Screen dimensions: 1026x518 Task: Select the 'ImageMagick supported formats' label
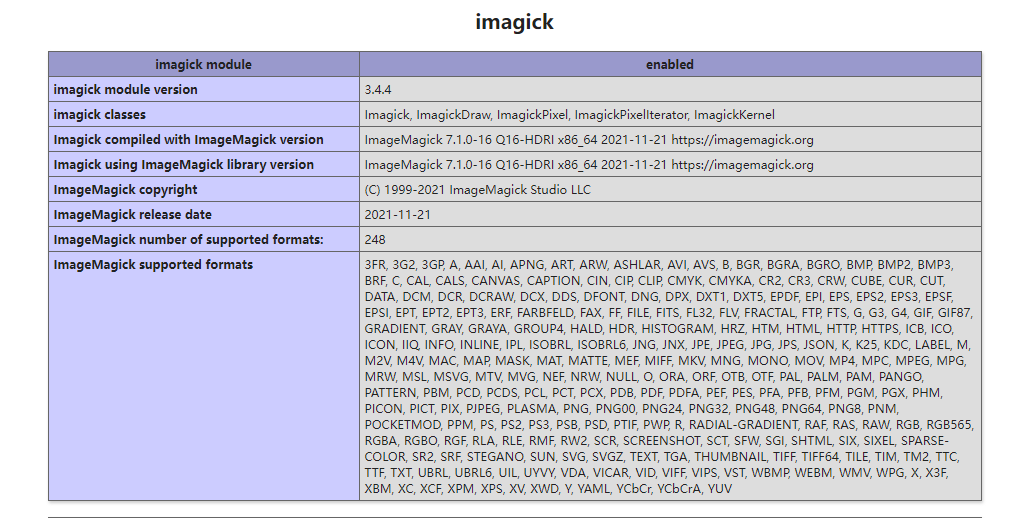pos(153,264)
